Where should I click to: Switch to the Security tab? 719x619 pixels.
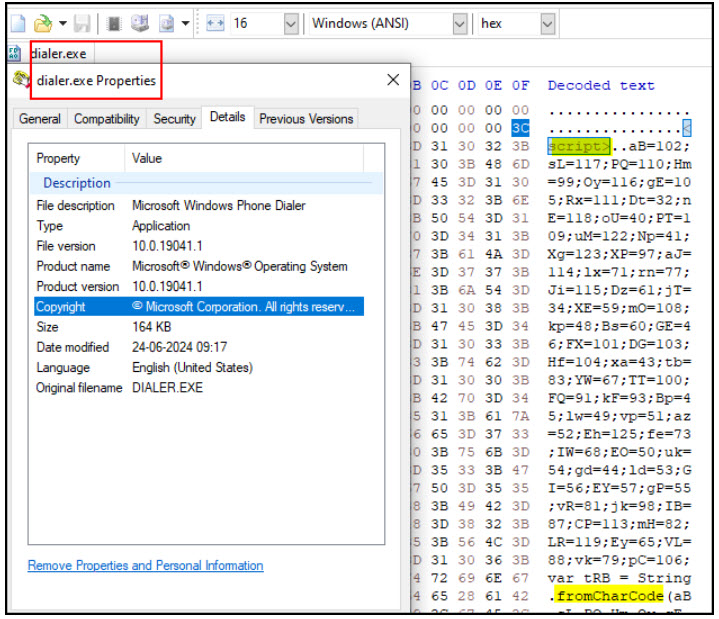(175, 119)
